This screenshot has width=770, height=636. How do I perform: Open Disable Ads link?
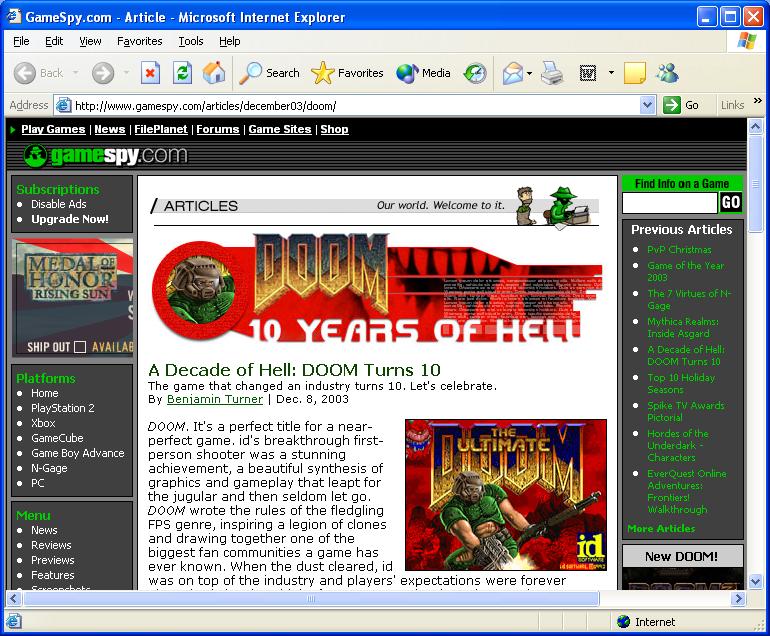pyautogui.click(x=58, y=204)
